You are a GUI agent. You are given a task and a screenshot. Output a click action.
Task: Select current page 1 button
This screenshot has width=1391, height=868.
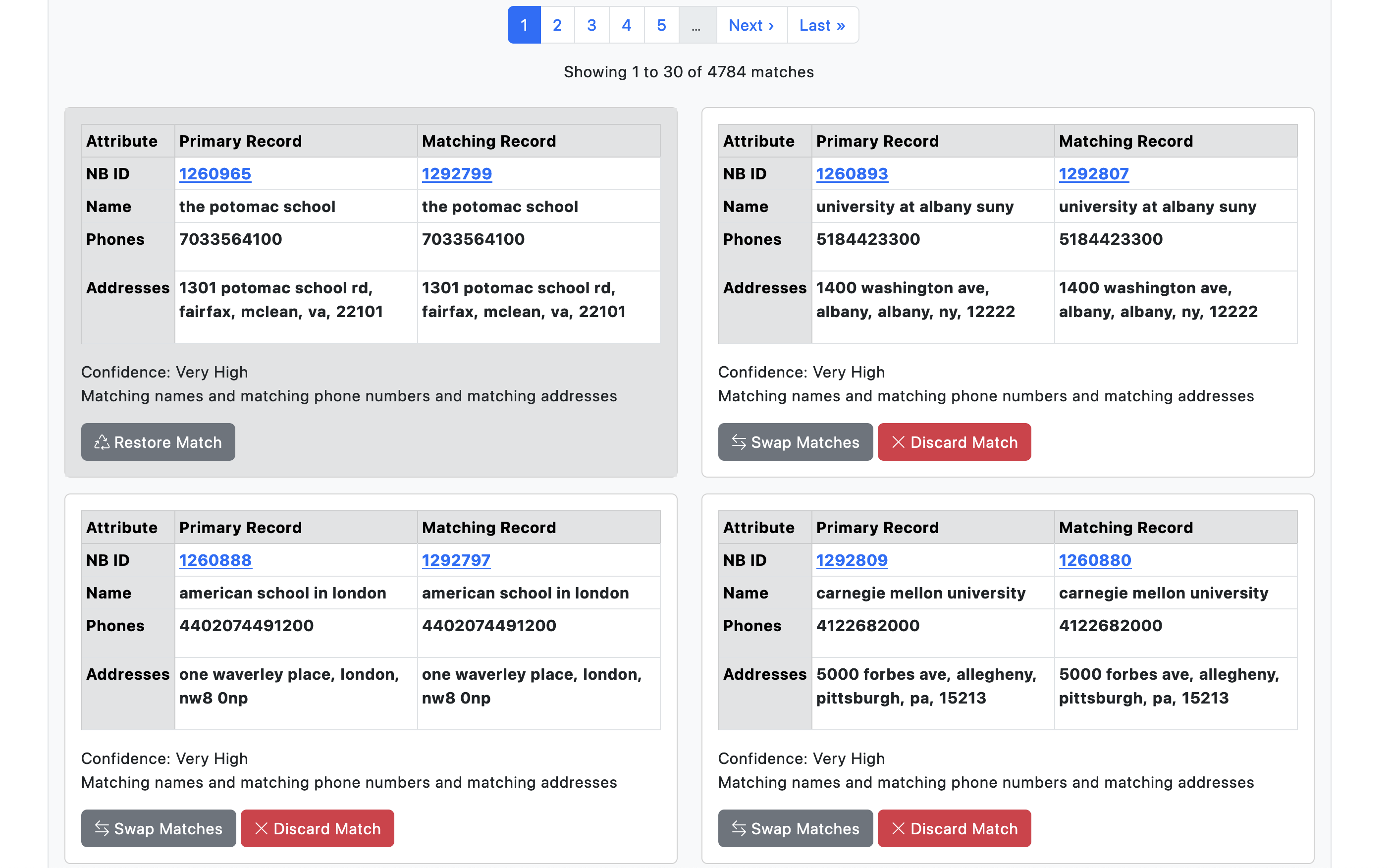pos(524,25)
